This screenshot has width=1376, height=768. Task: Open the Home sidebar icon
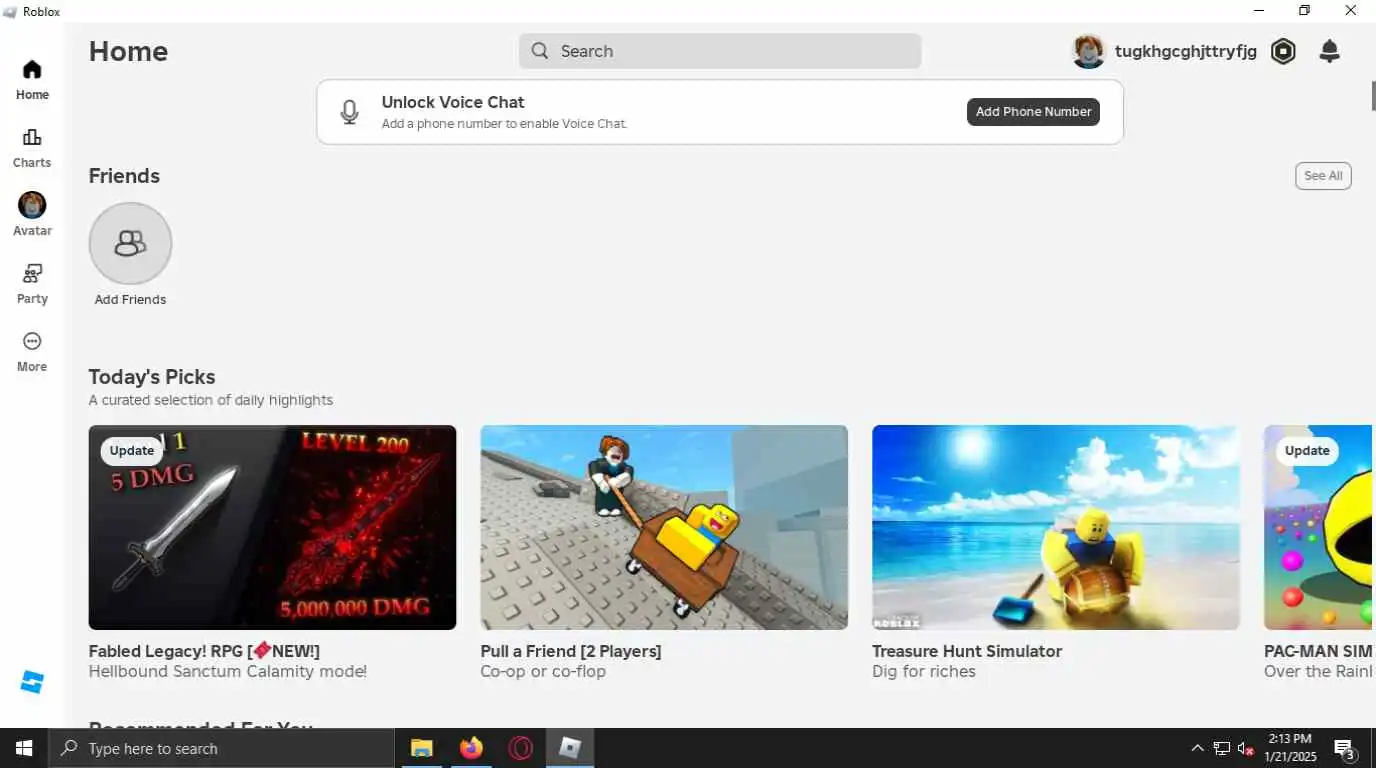[32, 70]
